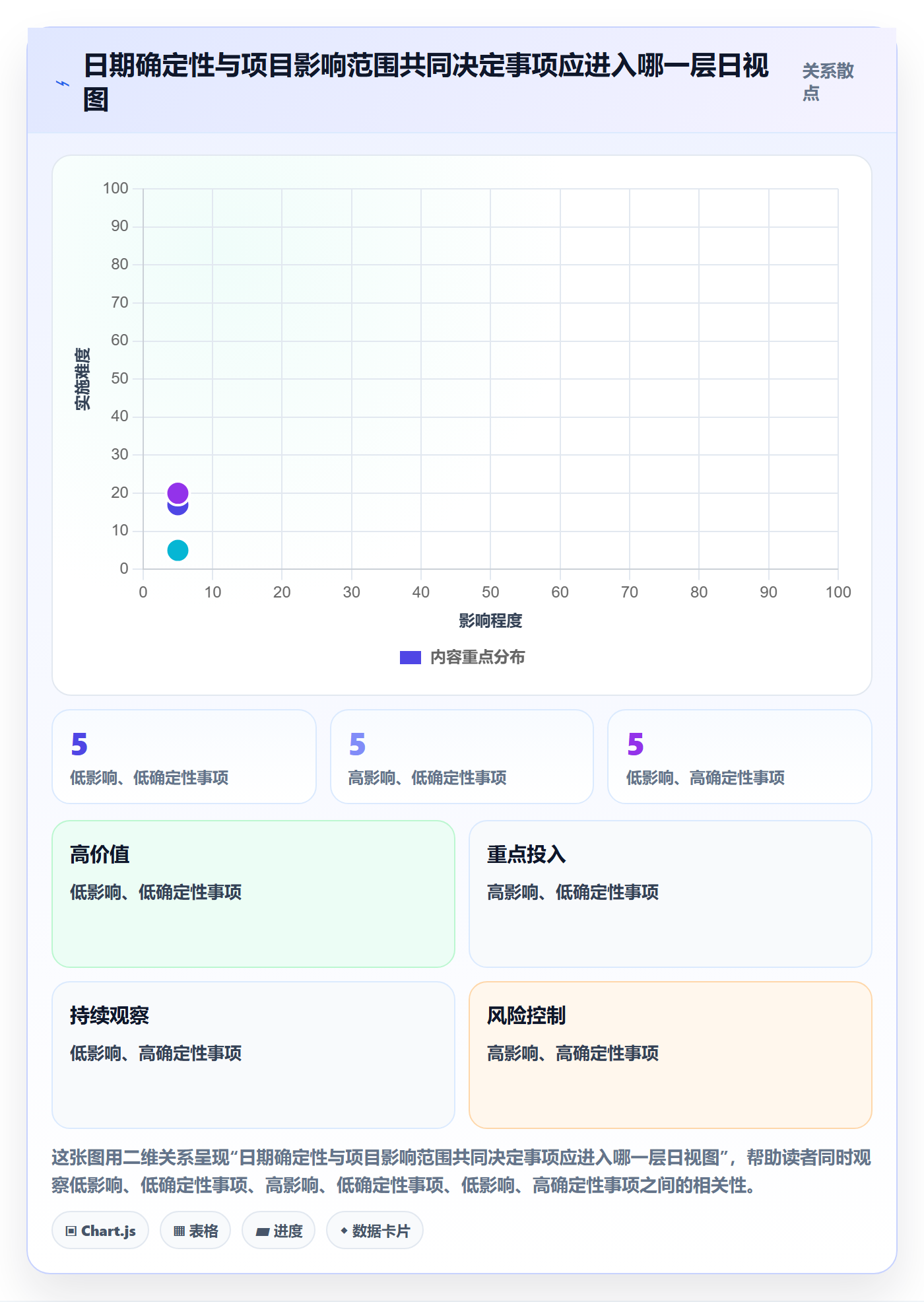Click the grid icon in 表格 chip
The width and height of the screenshot is (924, 1302).
[x=179, y=1231]
